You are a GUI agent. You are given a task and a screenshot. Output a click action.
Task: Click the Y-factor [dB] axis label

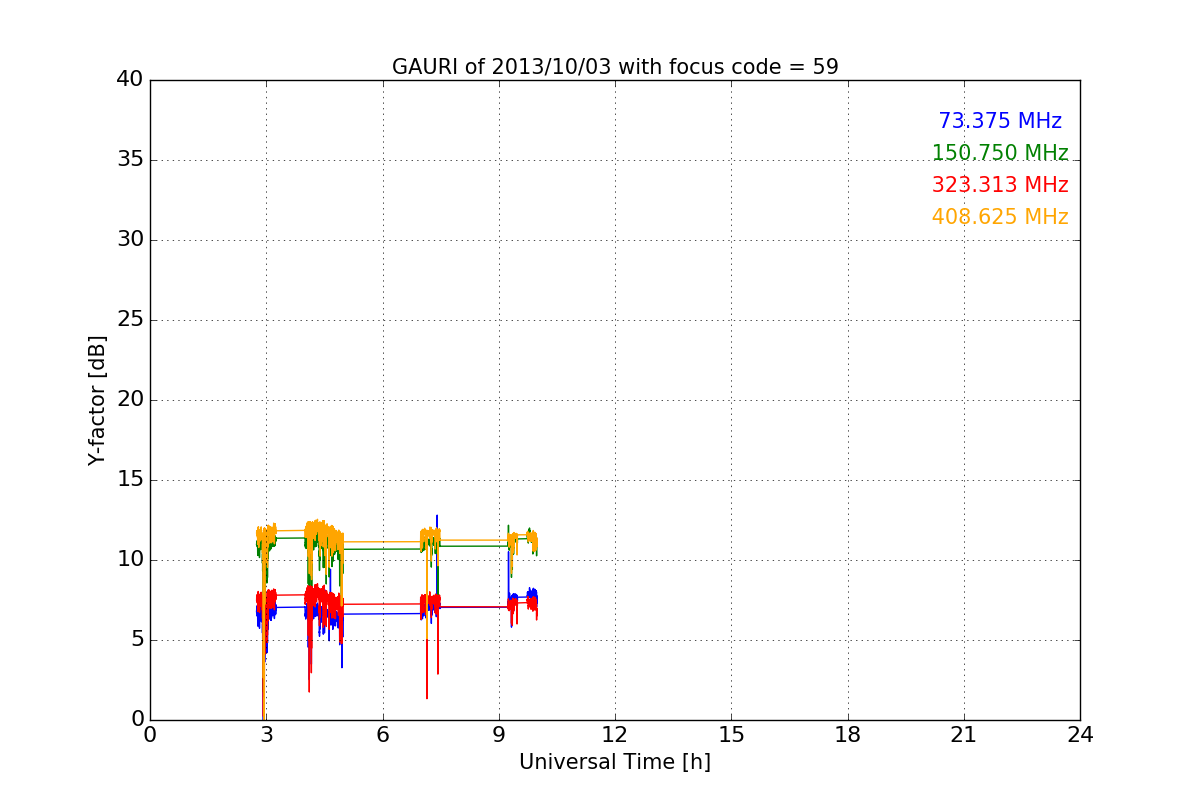tap(97, 400)
